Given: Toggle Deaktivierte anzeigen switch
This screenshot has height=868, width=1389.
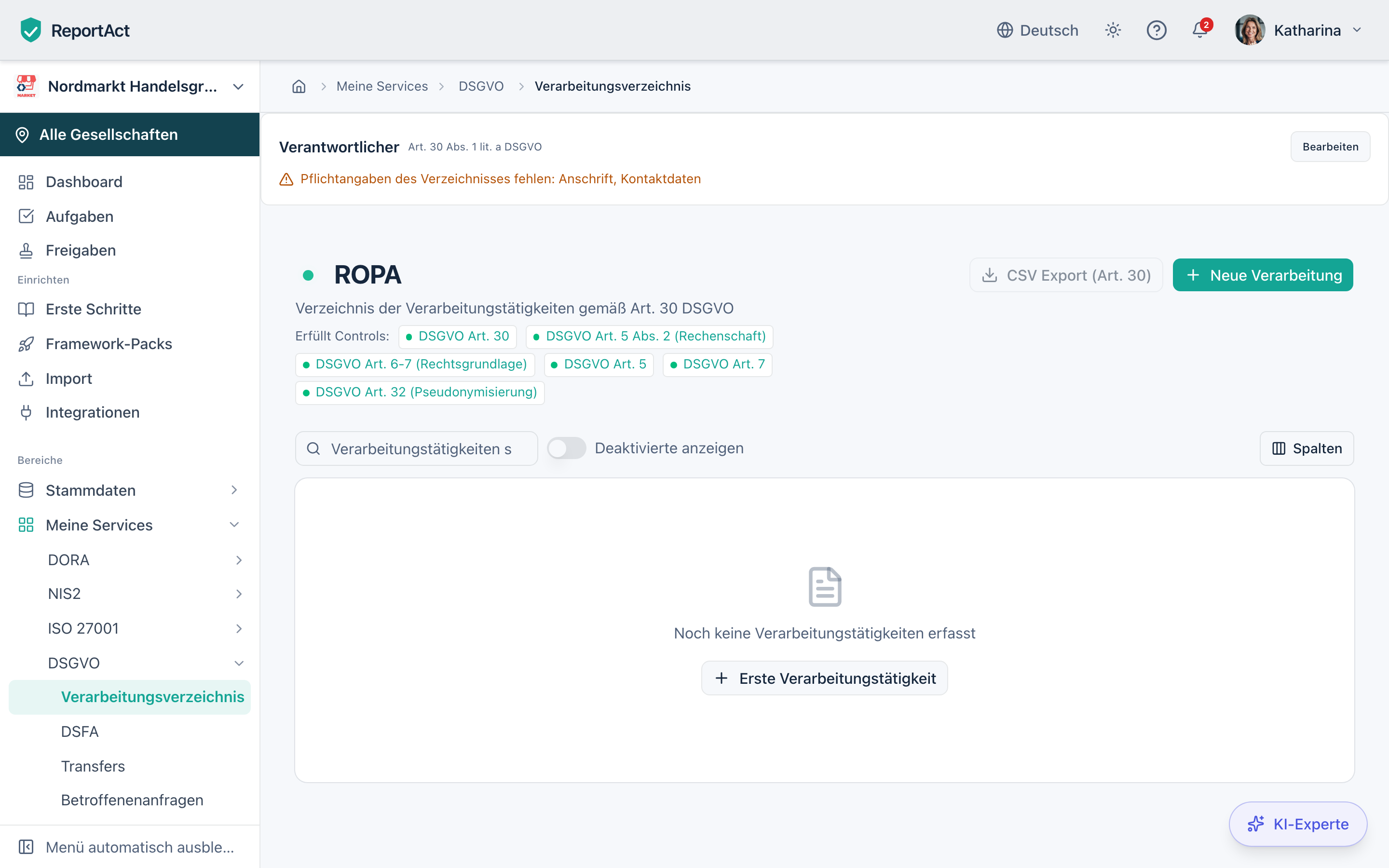Looking at the screenshot, I should click(567, 448).
